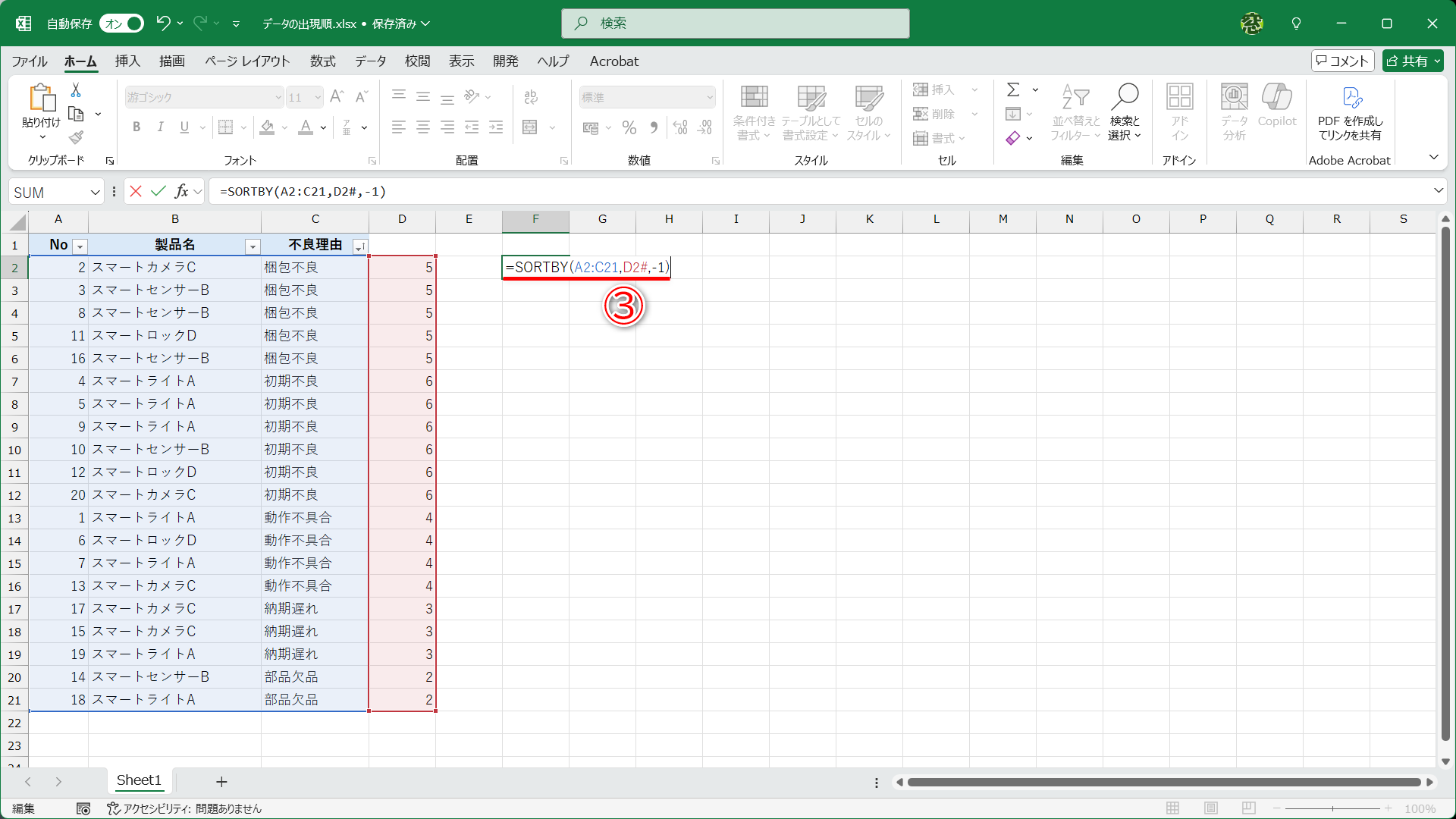Toggle underline formatting
The width and height of the screenshot is (1456, 819).
tap(184, 127)
